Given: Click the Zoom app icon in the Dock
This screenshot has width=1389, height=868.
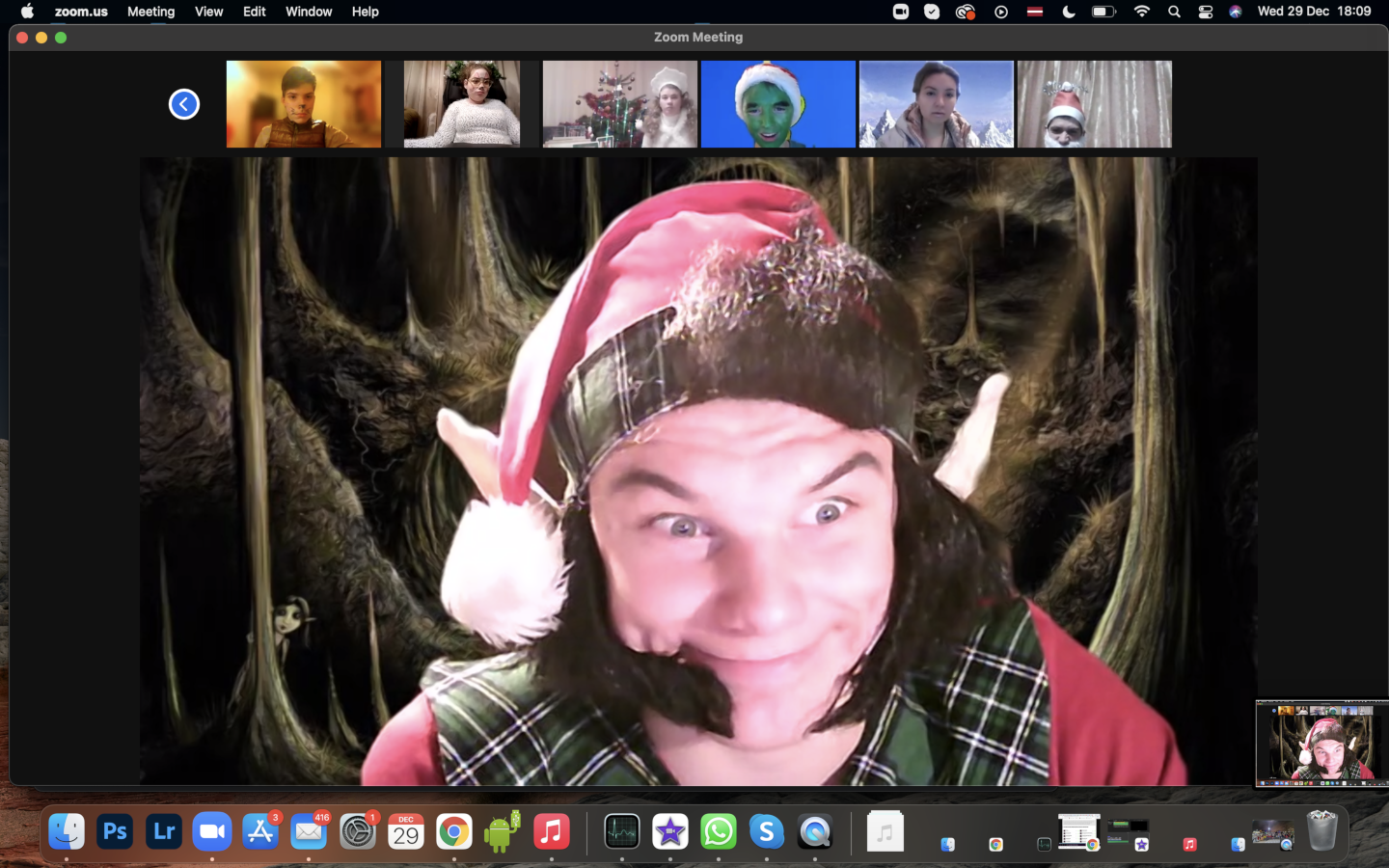Looking at the screenshot, I should (x=212, y=831).
